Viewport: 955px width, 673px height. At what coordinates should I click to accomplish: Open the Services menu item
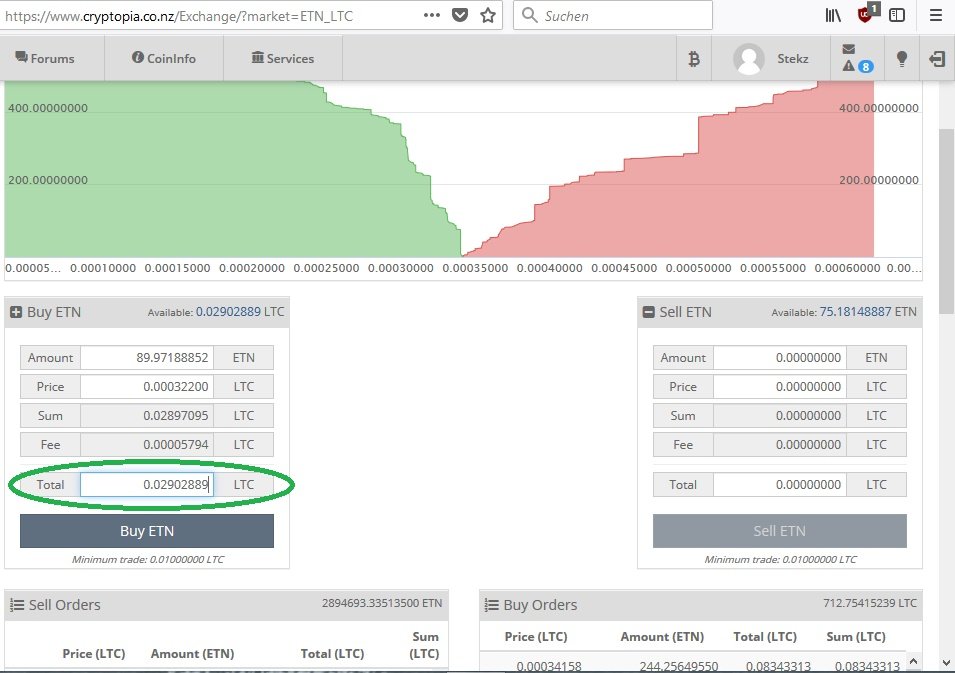283,58
